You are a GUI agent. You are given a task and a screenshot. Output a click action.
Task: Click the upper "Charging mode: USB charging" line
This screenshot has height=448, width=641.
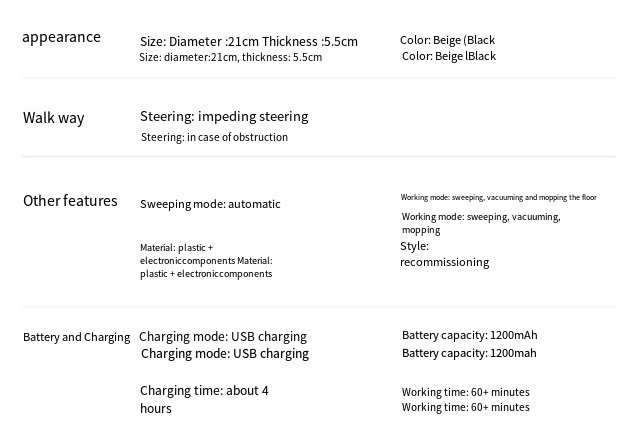[x=223, y=336]
